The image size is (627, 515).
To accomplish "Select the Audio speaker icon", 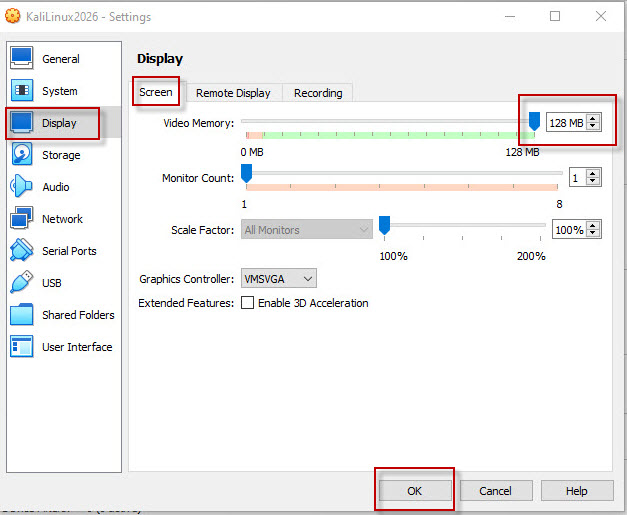I will 21,186.
